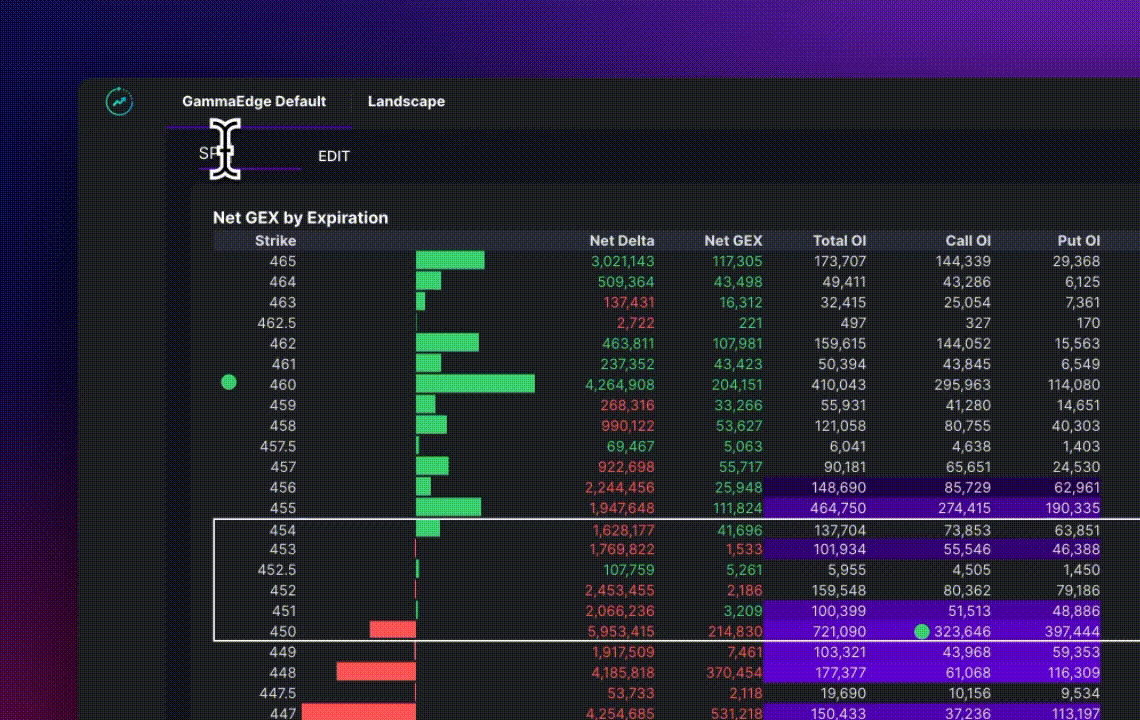Click the green dot beside strike 460
This screenshot has width=1140, height=720.
(x=229, y=383)
